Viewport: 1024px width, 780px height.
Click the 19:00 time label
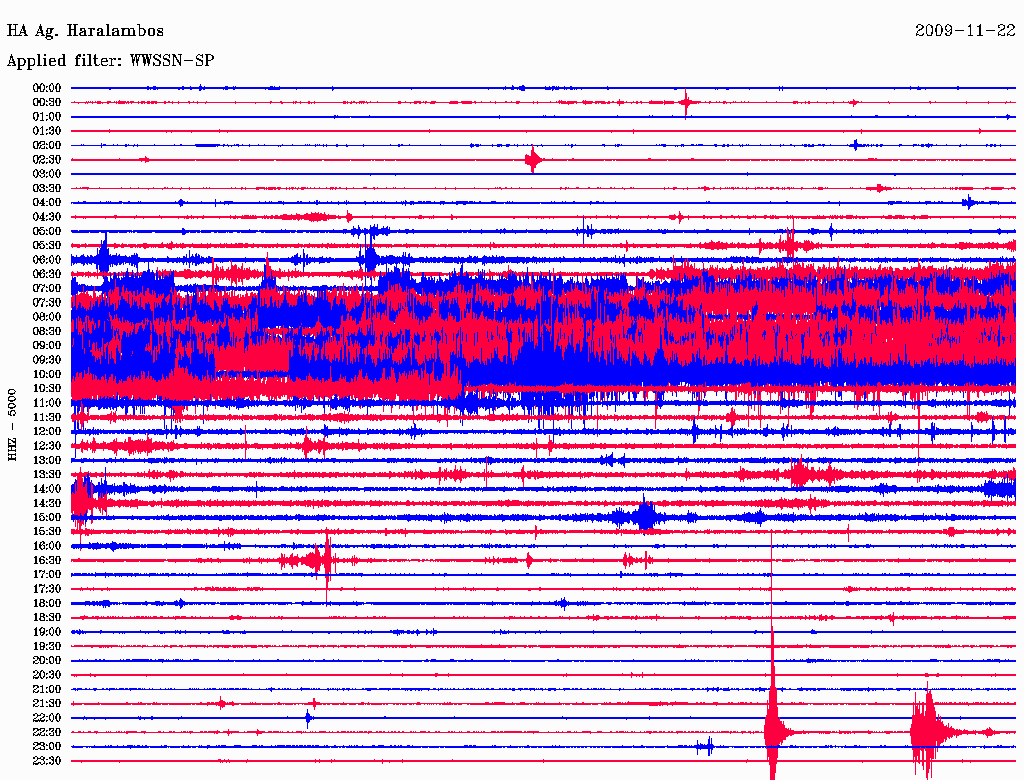tap(47, 632)
